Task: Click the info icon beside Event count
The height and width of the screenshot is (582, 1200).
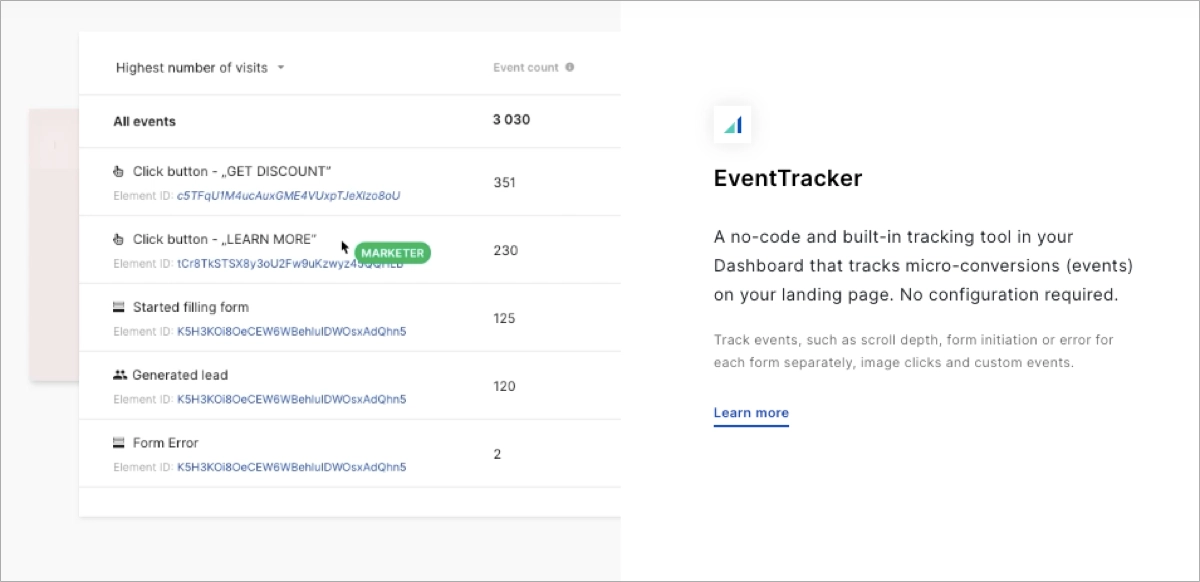Action: (x=570, y=68)
